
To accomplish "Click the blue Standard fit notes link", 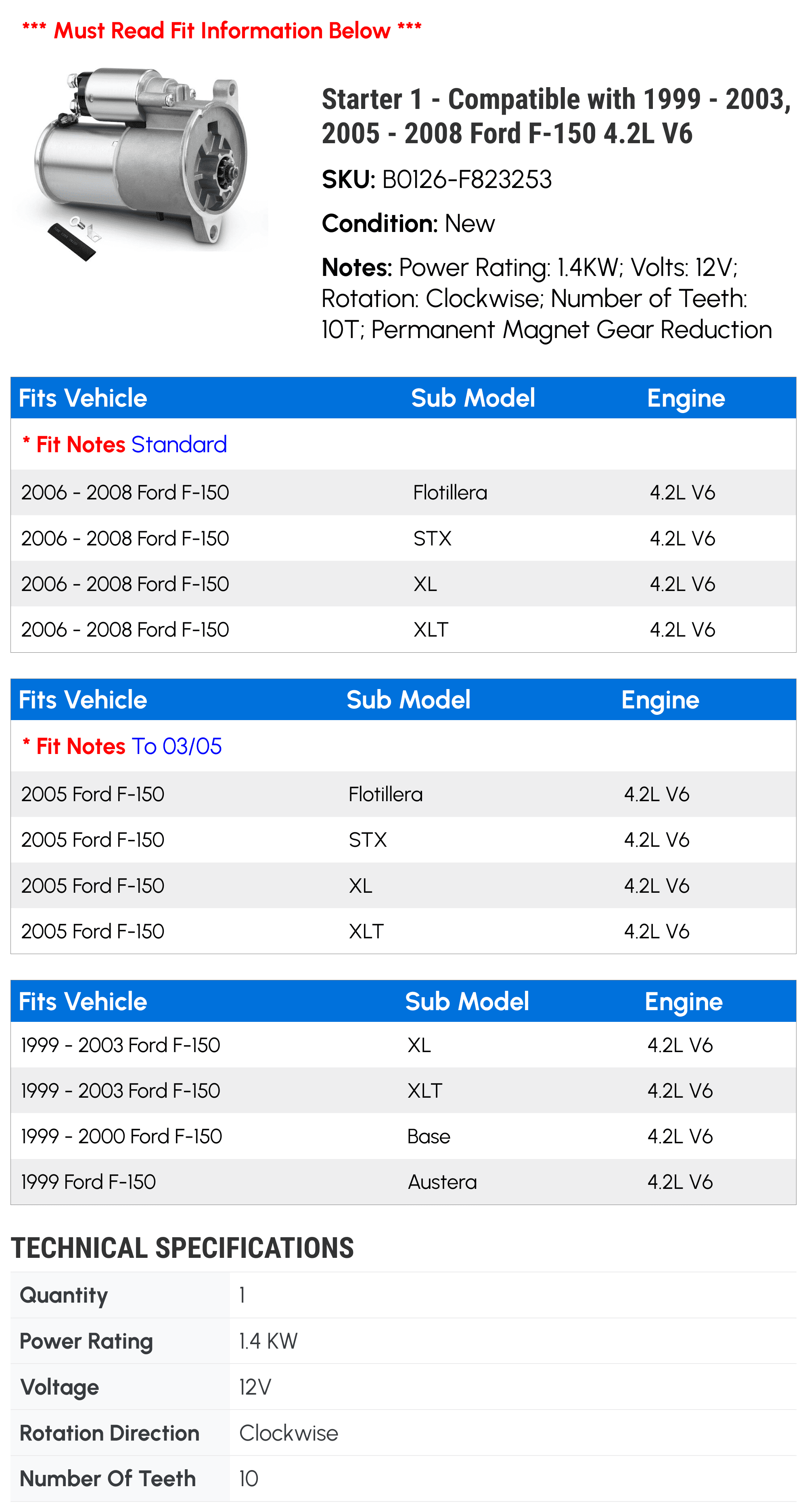I will tap(179, 445).
